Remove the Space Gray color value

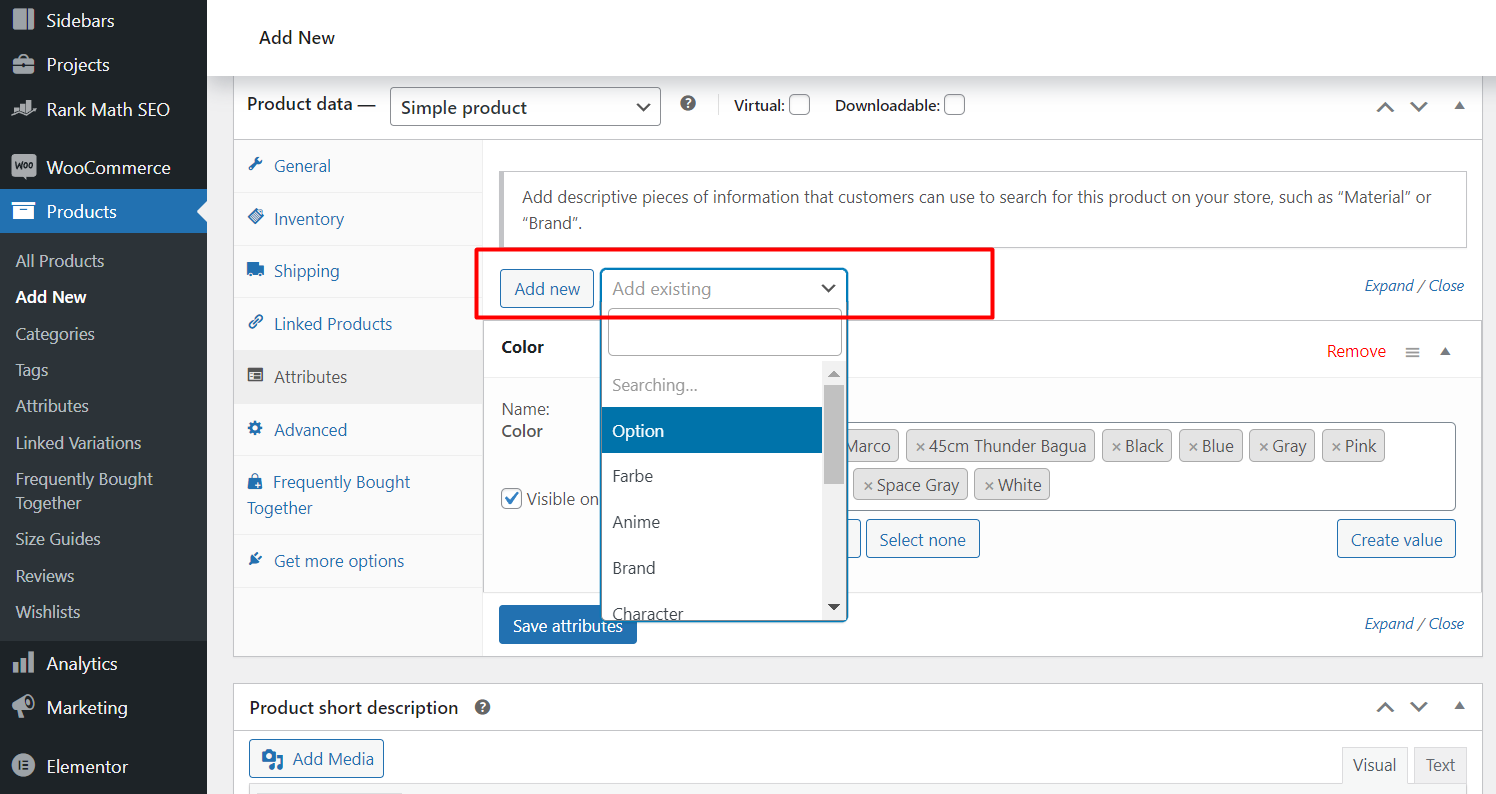[868, 486]
